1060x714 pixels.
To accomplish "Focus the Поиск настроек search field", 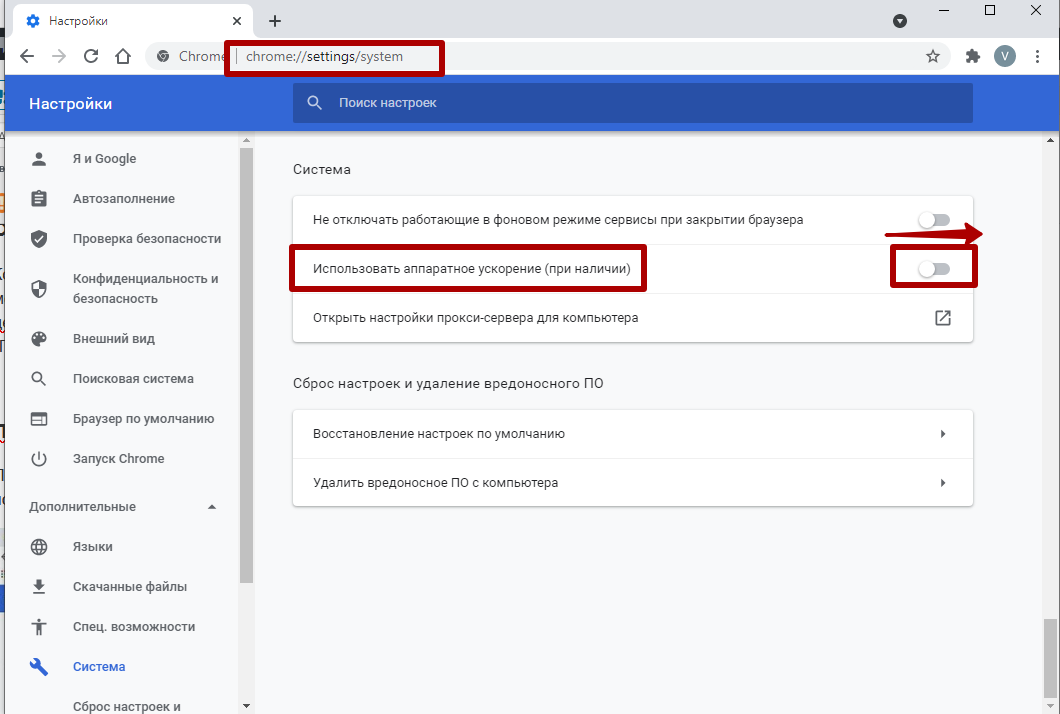I will (x=633, y=103).
